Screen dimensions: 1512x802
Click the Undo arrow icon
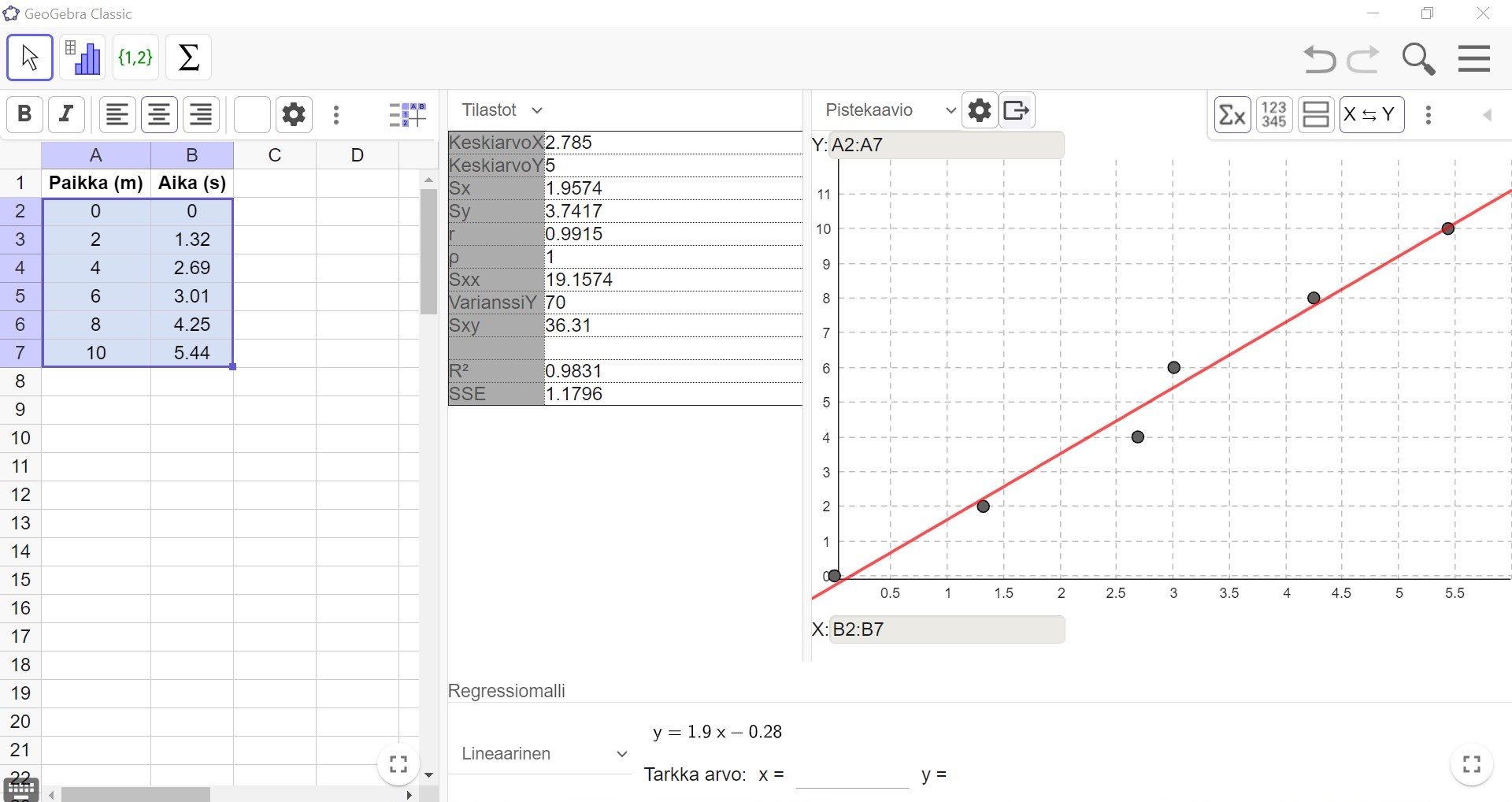(x=1319, y=59)
